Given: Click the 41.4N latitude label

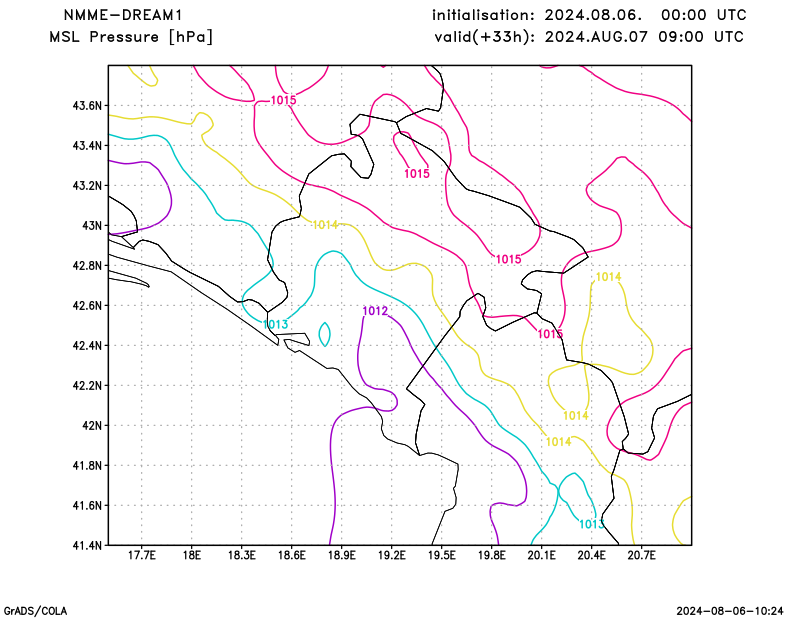Looking at the screenshot, I should (x=87, y=546).
